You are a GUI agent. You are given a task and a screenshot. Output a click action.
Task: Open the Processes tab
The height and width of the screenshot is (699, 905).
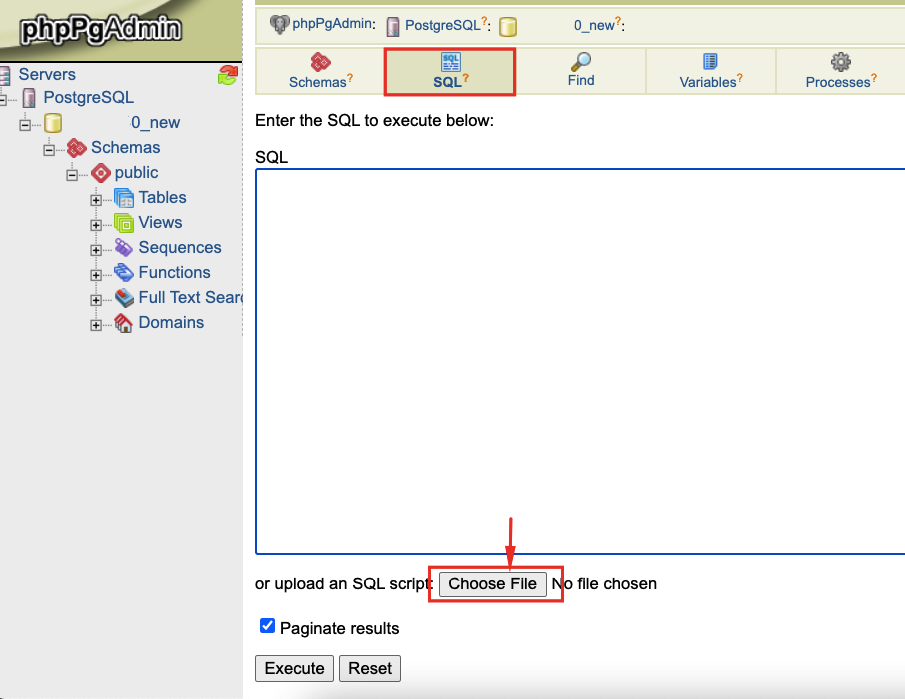tap(840, 72)
